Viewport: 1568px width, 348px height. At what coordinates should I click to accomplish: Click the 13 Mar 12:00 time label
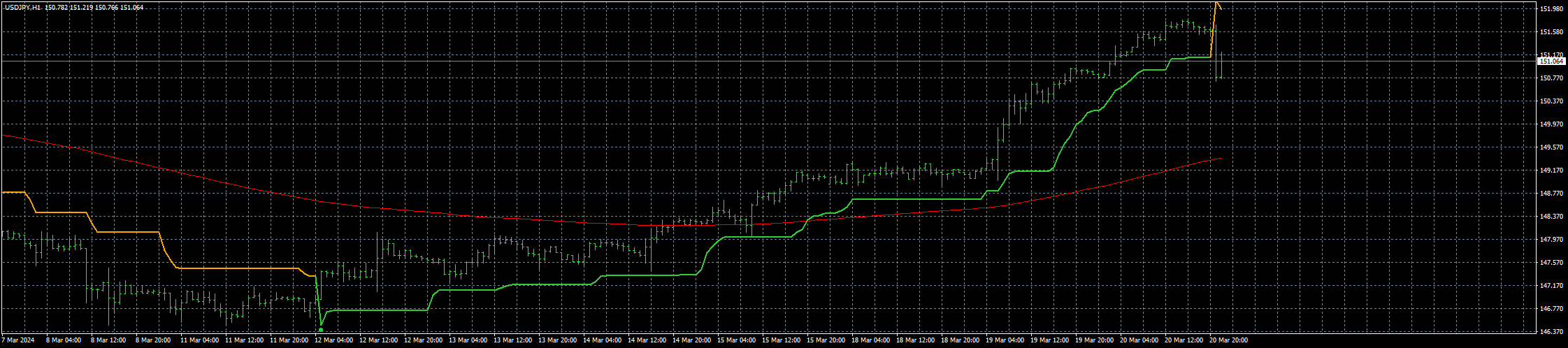(x=512, y=341)
